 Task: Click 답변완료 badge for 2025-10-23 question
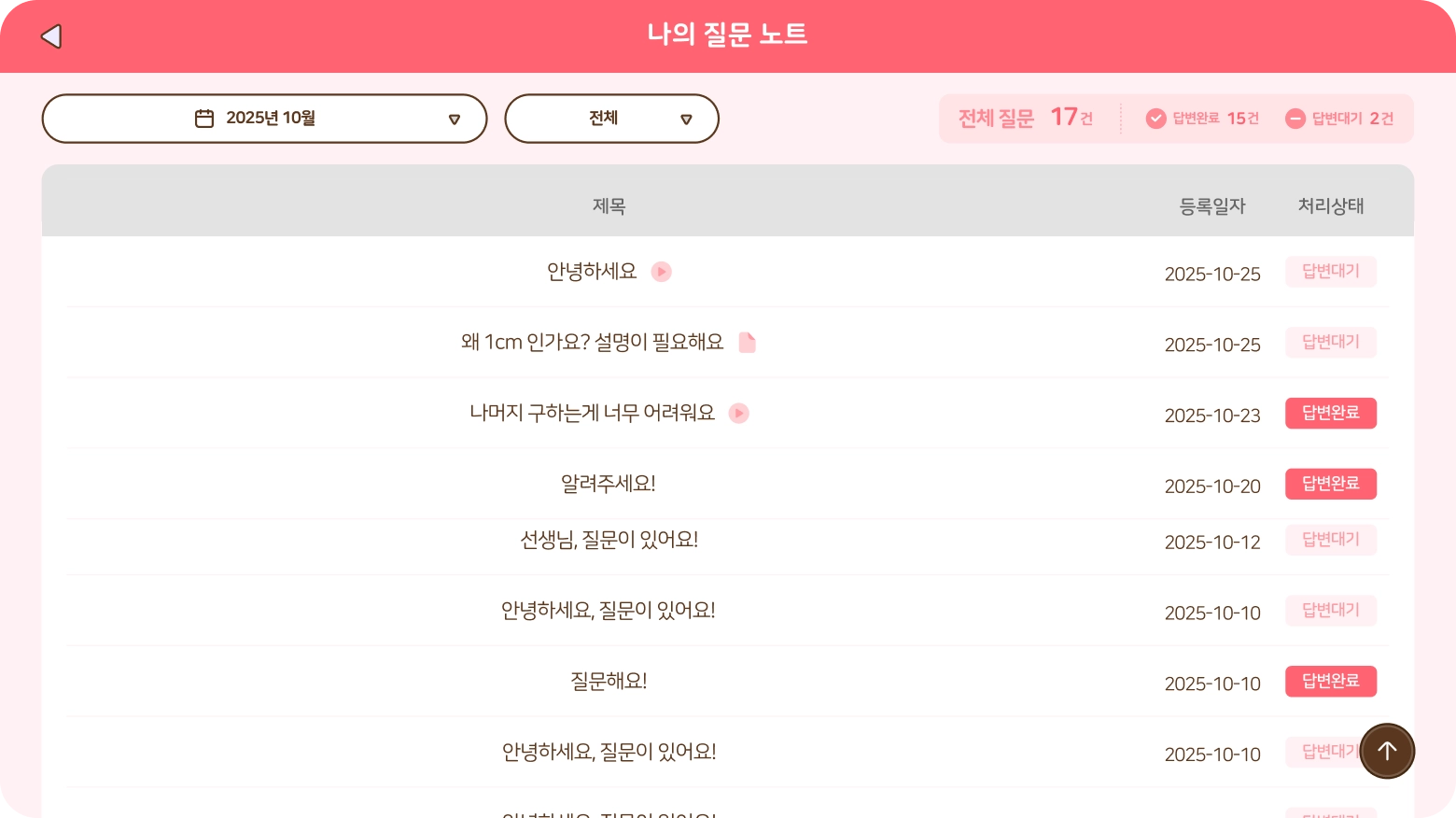click(x=1330, y=413)
